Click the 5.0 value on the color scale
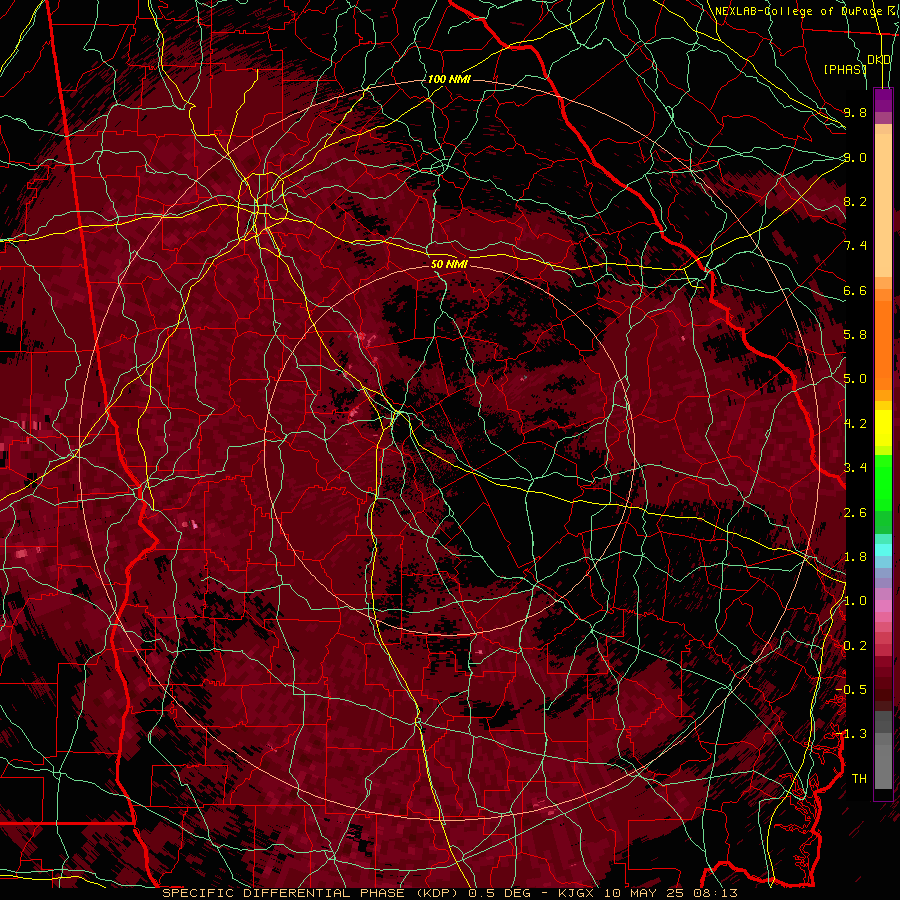This screenshot has height=900, width=900. 855,379
